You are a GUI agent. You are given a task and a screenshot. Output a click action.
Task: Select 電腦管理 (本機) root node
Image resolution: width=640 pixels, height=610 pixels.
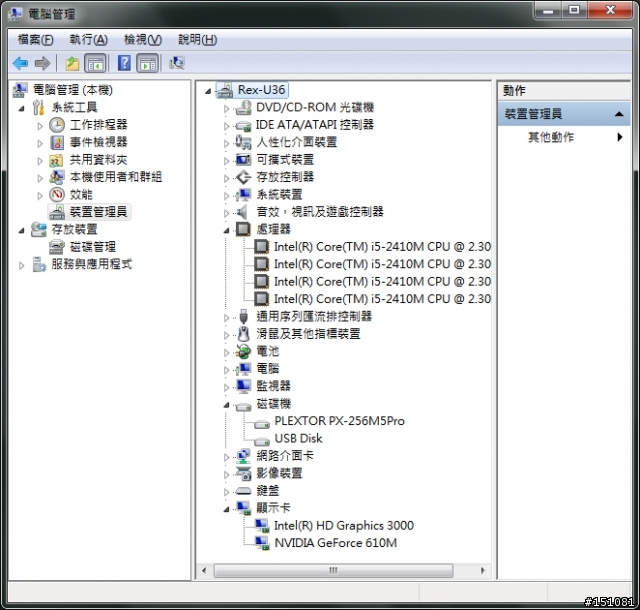(73, 90)
